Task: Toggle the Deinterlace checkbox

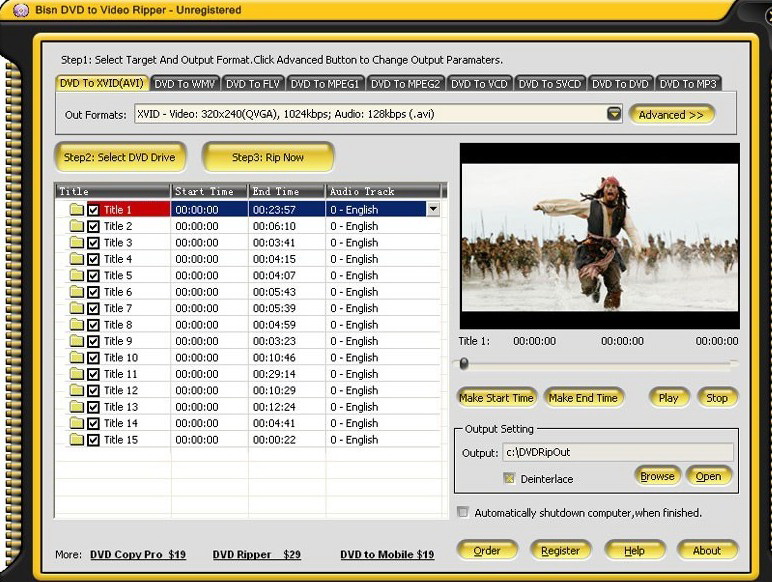Action: pos(509,478)
